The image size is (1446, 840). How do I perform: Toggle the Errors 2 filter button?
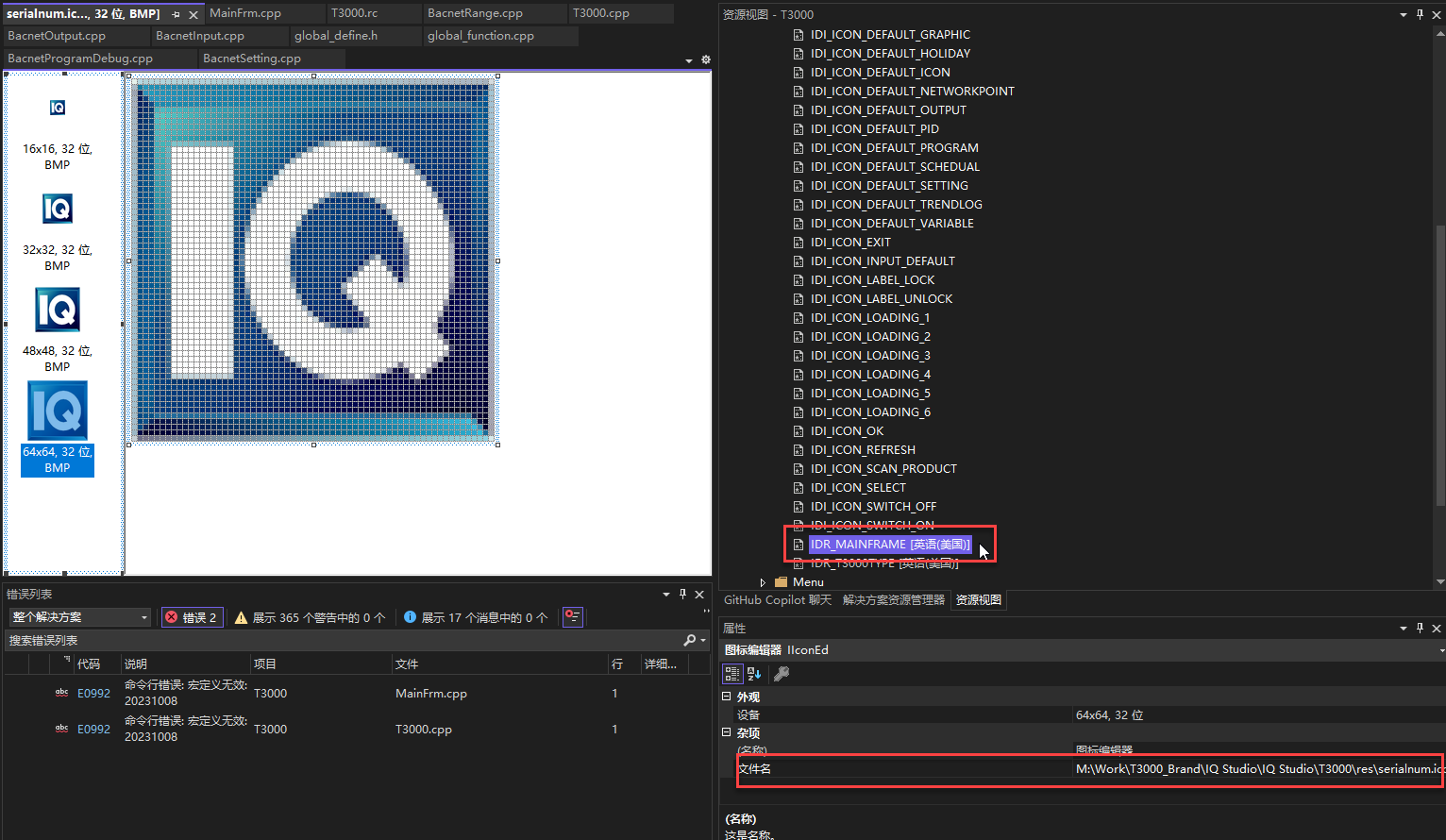(x=193, y=617)
